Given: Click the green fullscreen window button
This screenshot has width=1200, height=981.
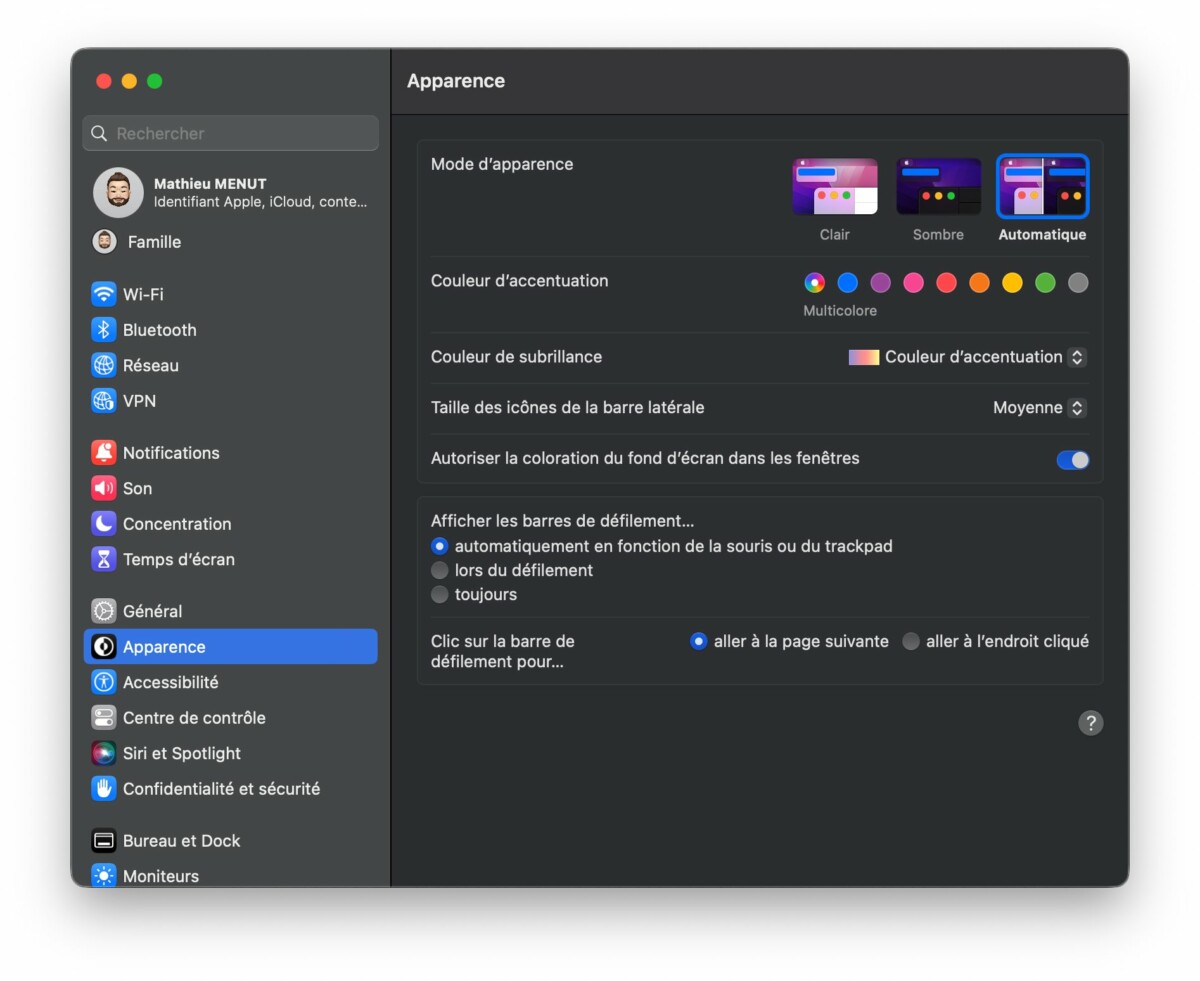Looking at the screenshot, I should 154,81.
